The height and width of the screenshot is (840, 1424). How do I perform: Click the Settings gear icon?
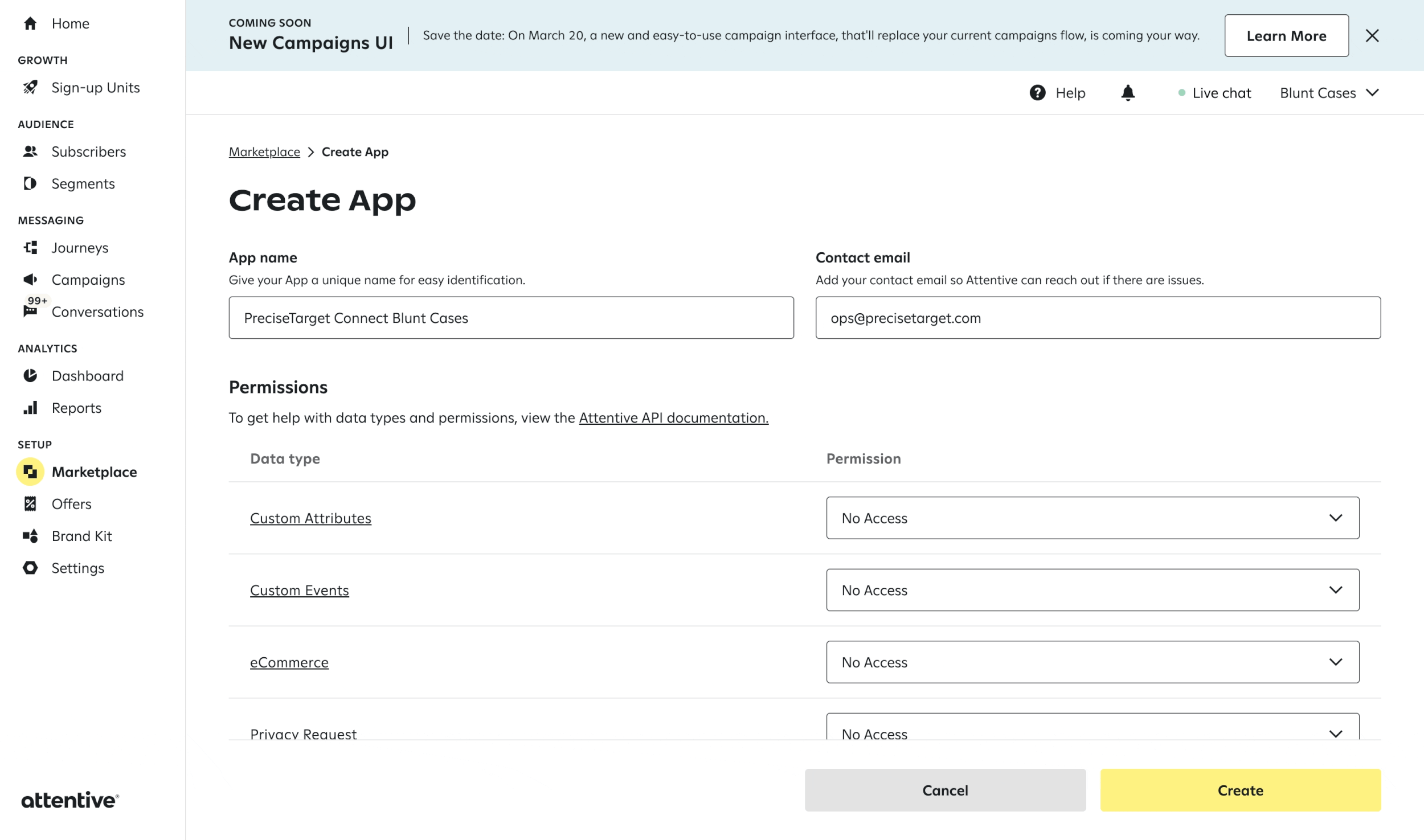coord(30,568)
